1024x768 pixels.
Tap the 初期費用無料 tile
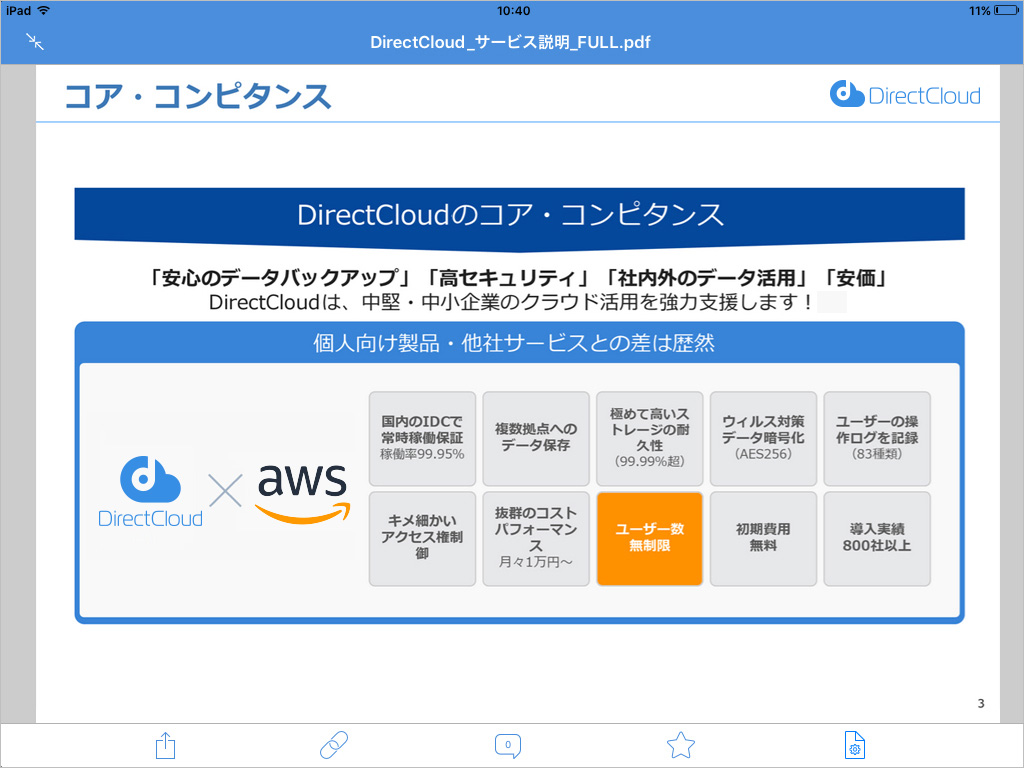[x=763, y=538]
